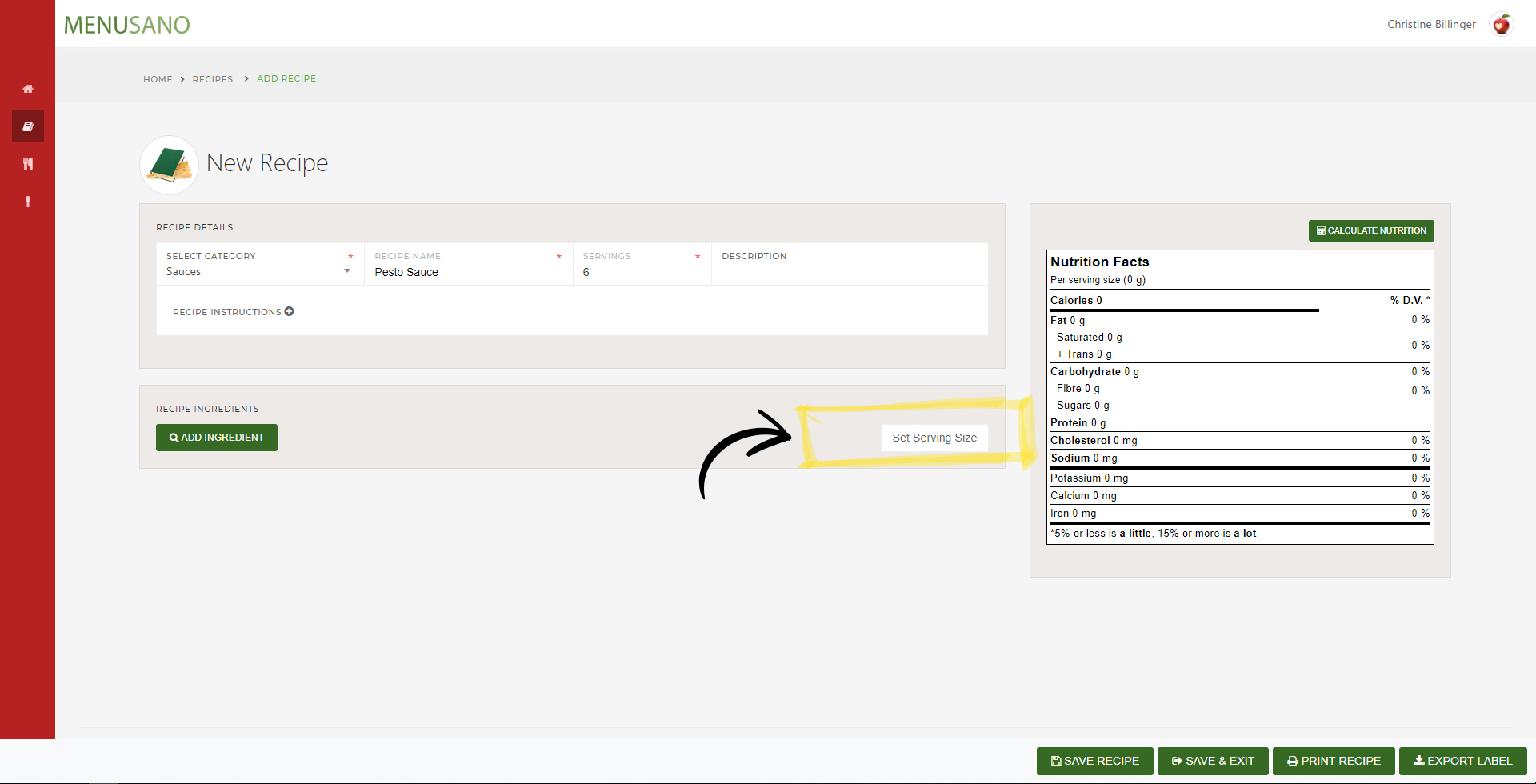Click the plus icon beside Recipe Instructions
The height and width of the screenshot is (784, 1536).
[290, 311]
